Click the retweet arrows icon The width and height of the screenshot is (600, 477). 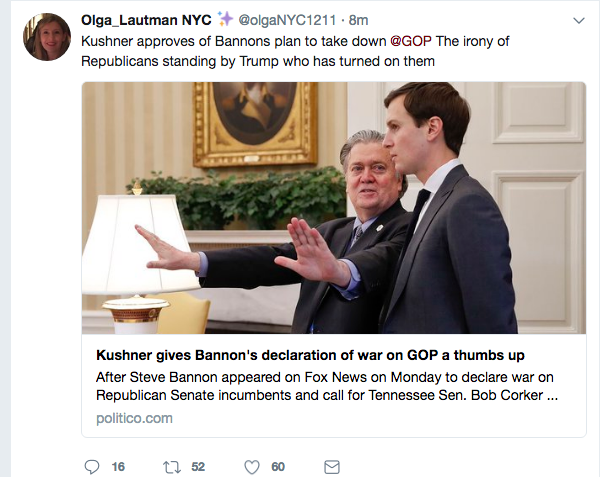173,467
